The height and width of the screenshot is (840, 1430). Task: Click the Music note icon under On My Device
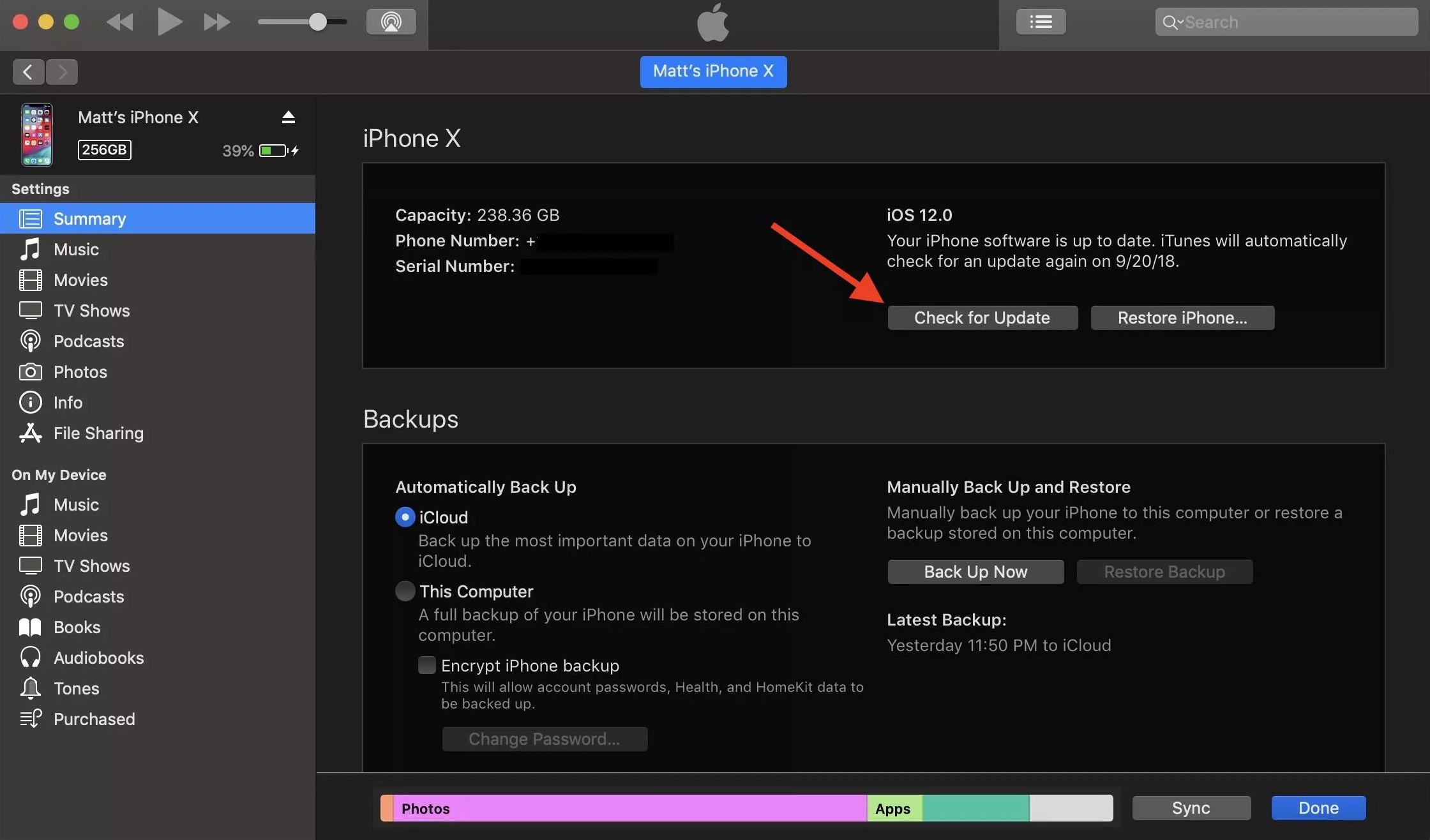30,504
